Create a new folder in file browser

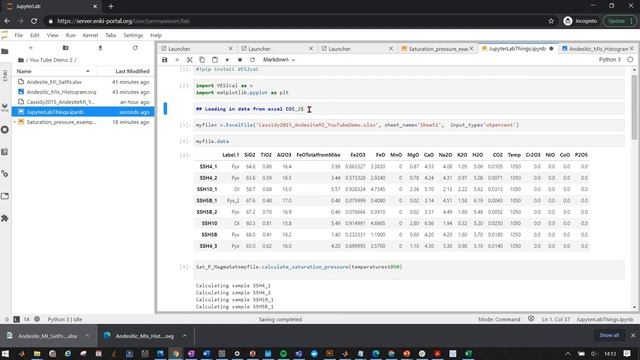(65, 48)
